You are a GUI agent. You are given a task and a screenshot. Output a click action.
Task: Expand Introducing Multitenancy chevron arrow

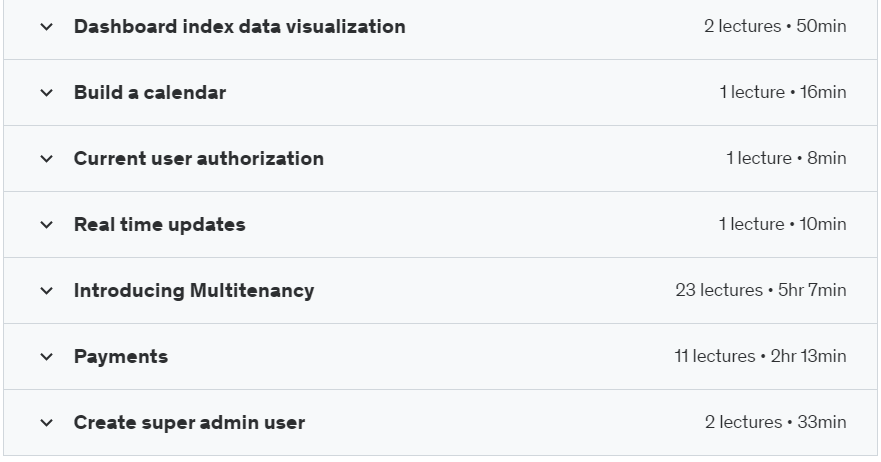click(47, 291)
